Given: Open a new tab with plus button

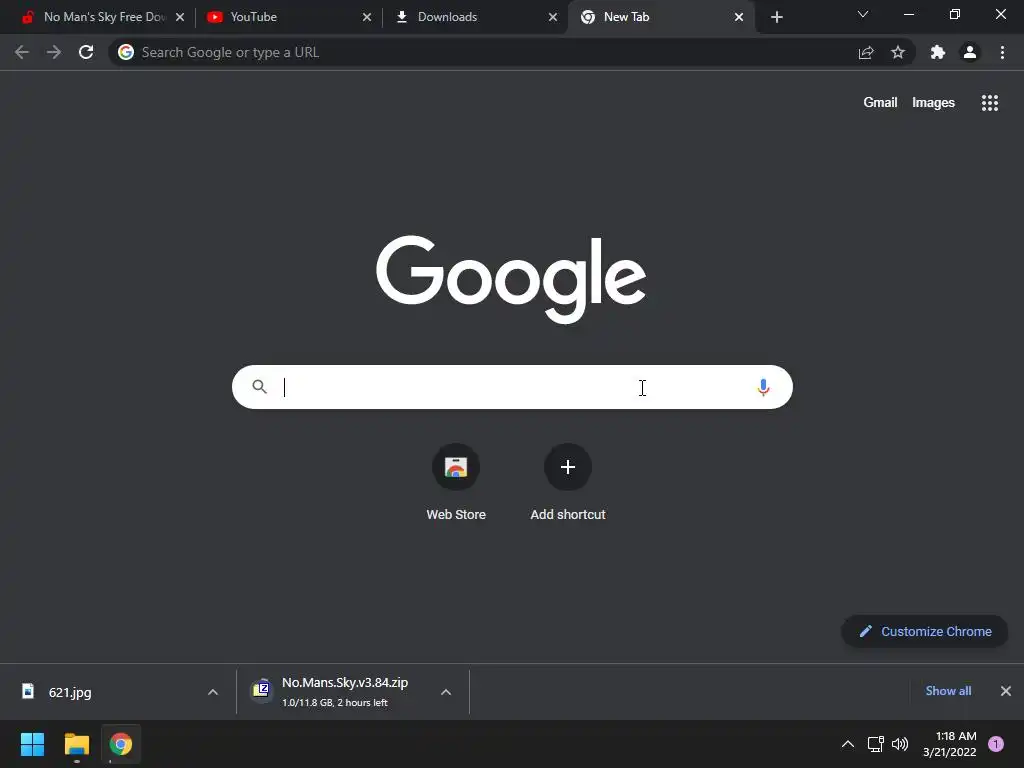Looking at the screenshot, I should point(776,17).
